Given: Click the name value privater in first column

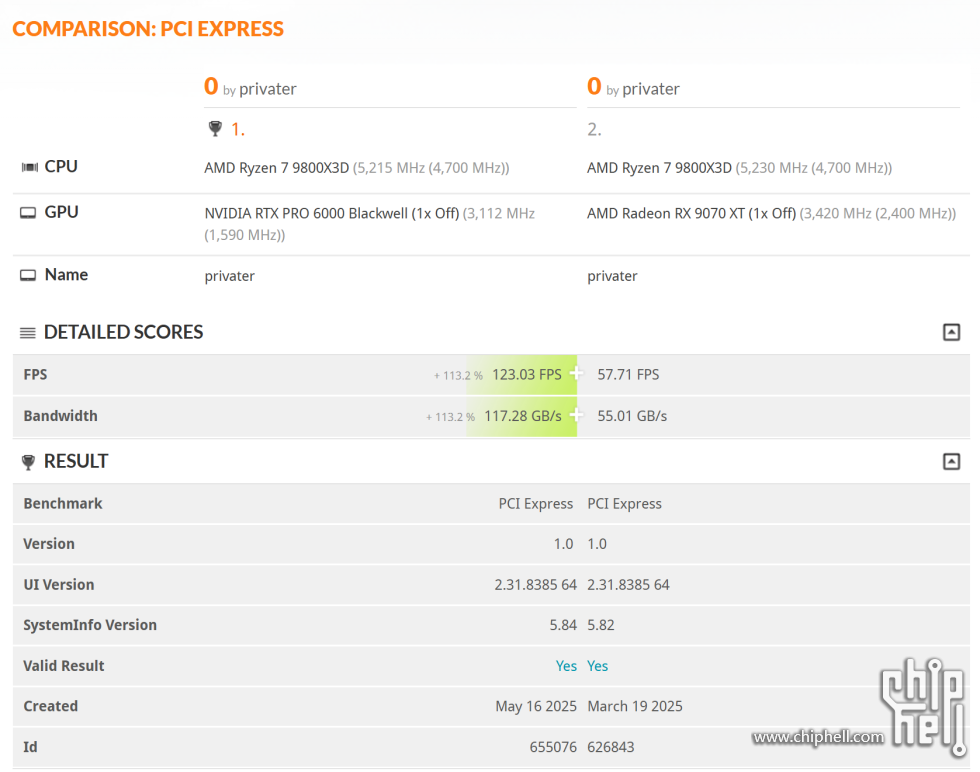Looking at the screenshot, I should (x=229, y=276).
